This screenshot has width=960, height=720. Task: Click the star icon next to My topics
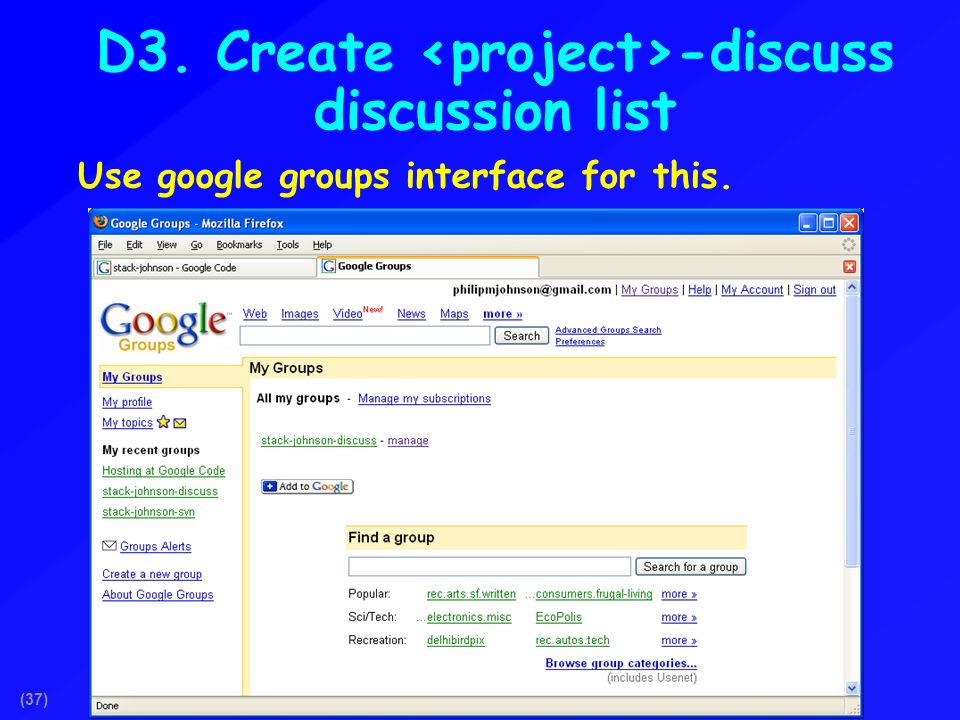[163, 422]
